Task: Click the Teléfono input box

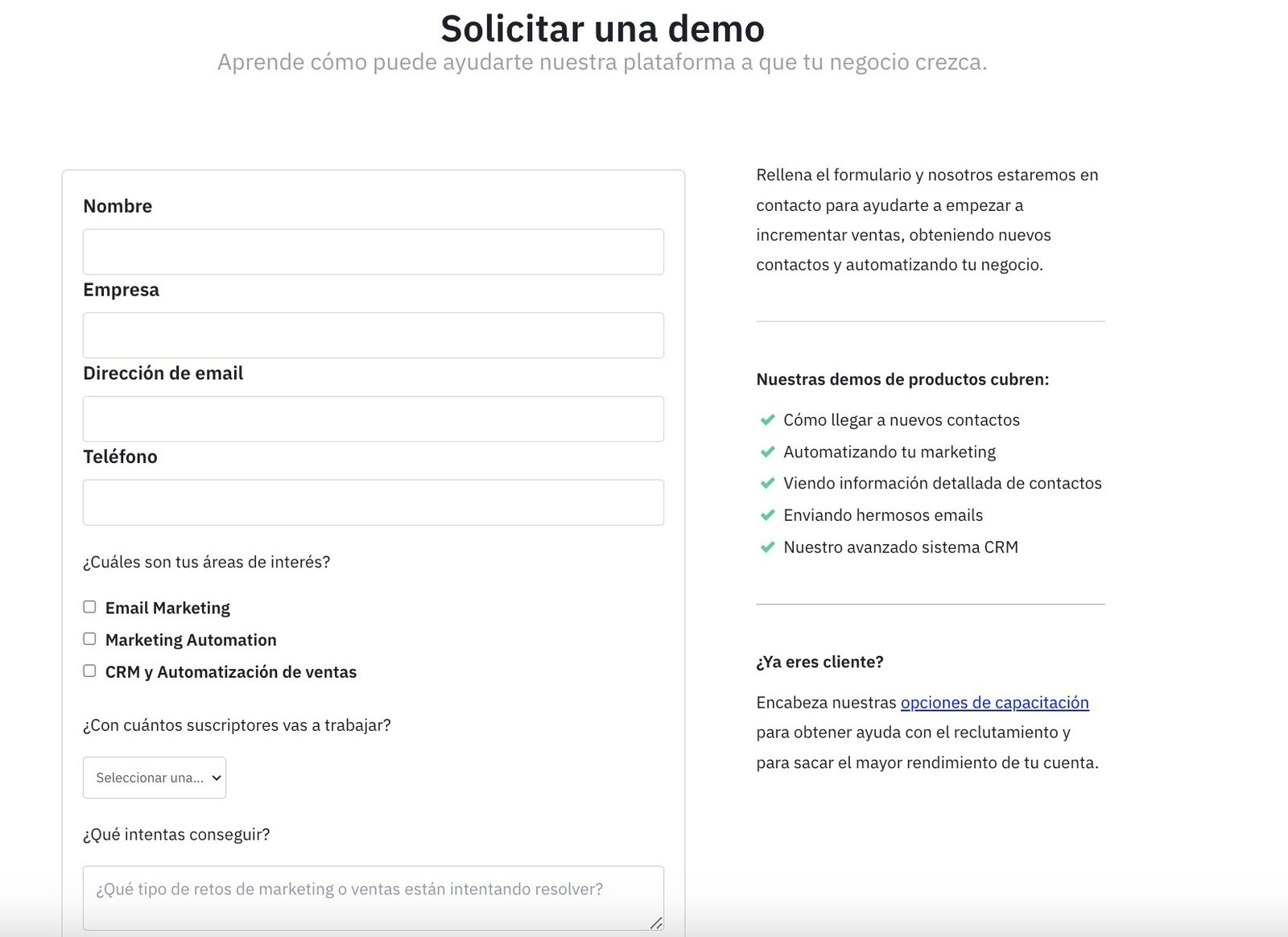Action: point(374,502)
